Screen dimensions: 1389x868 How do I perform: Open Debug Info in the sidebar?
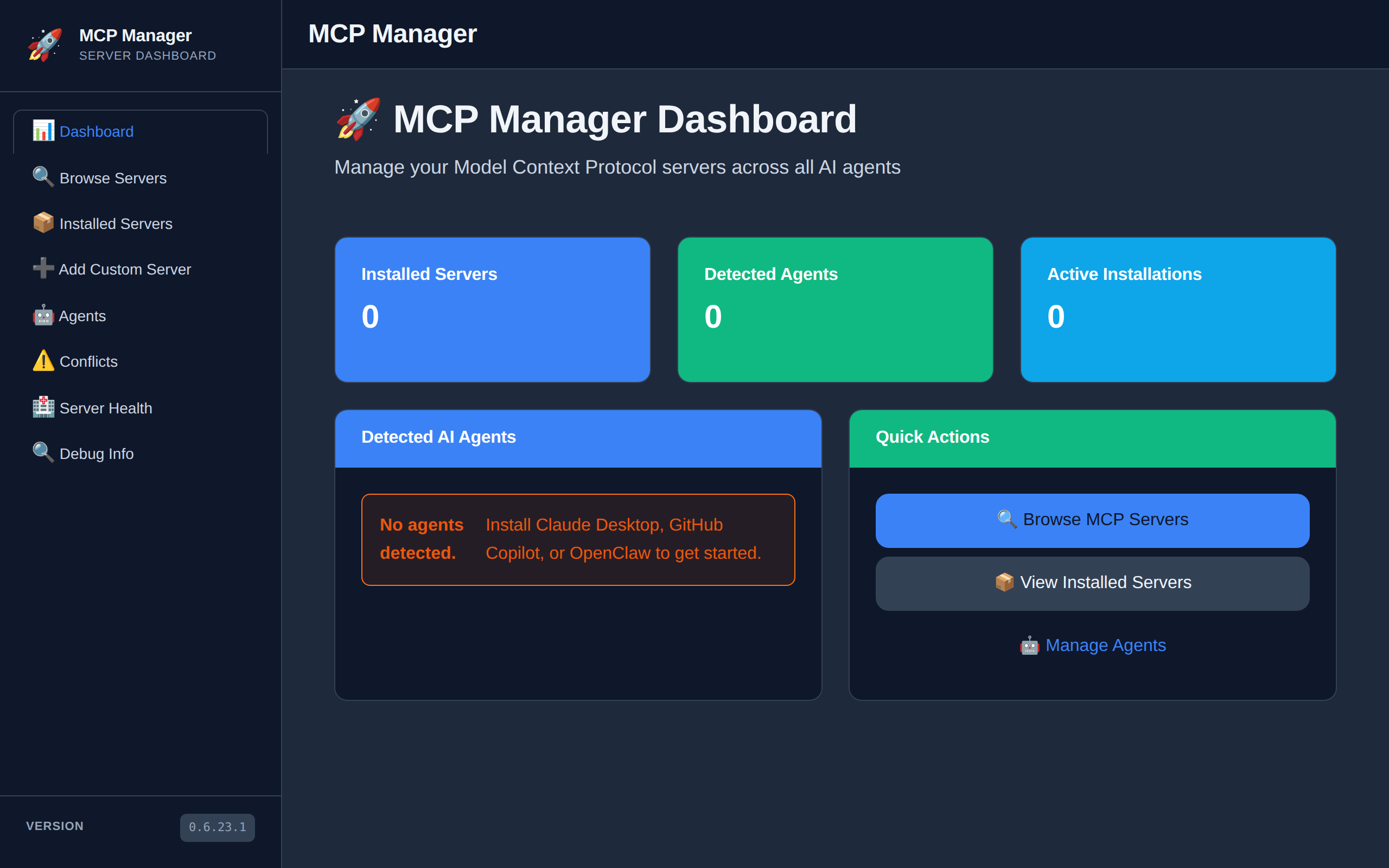pyautogui.click(x=141, y=454)
